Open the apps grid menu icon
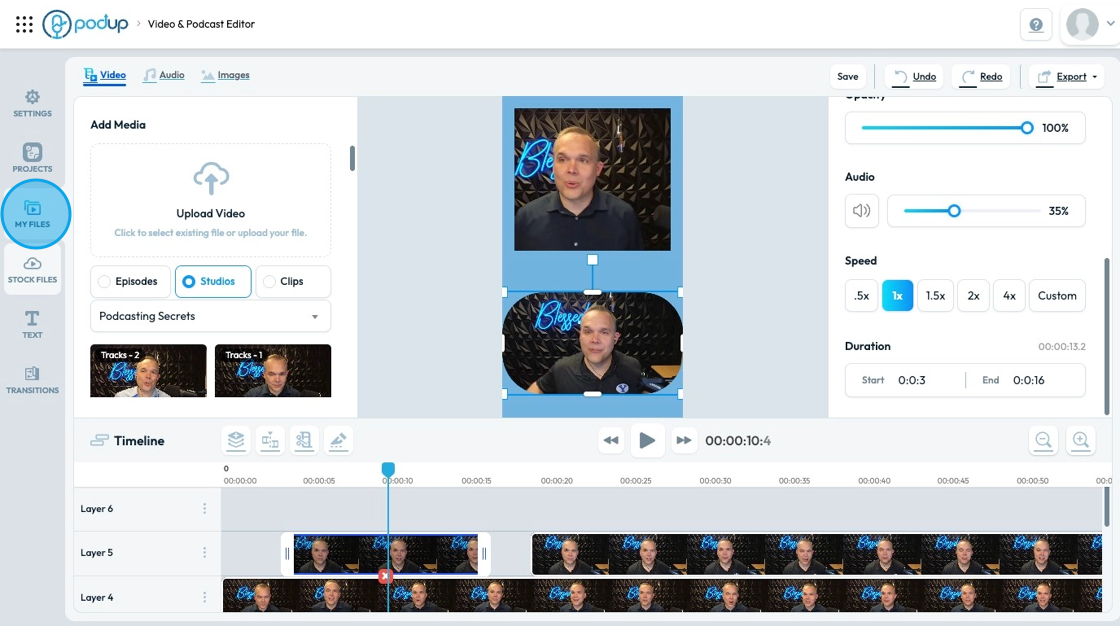The image size is (1120, 626). click(24, 24)
